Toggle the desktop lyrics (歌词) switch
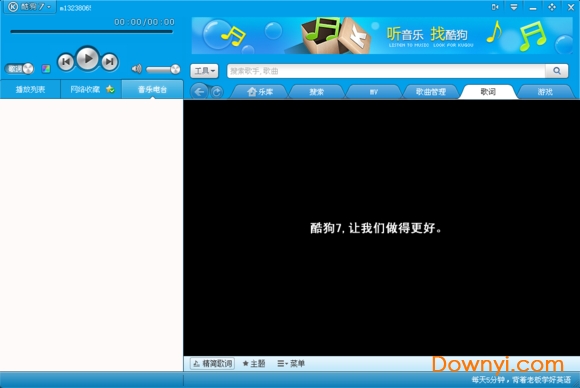 pyautogui.click(x=19, y=69)
